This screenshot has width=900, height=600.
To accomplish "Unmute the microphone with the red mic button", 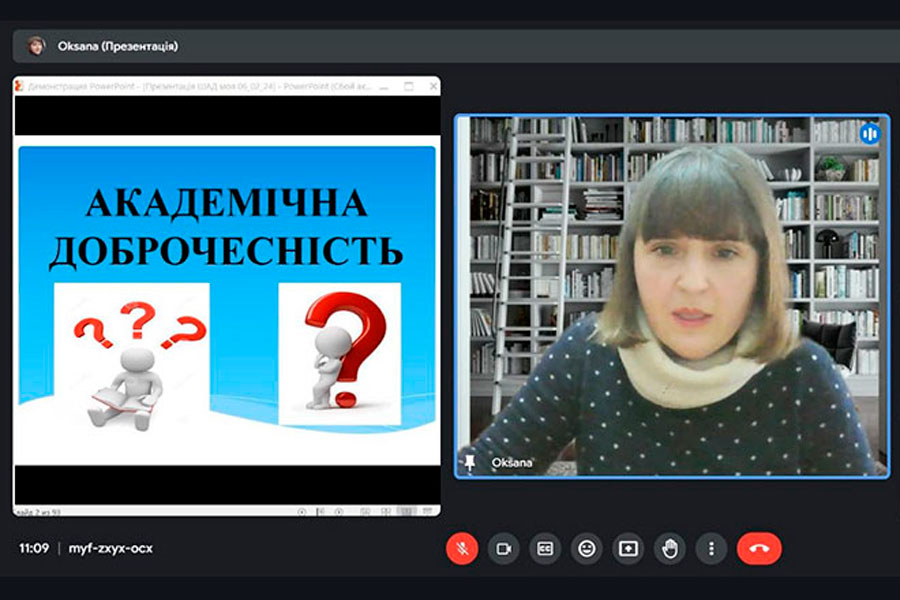I will tap(462, 549).
